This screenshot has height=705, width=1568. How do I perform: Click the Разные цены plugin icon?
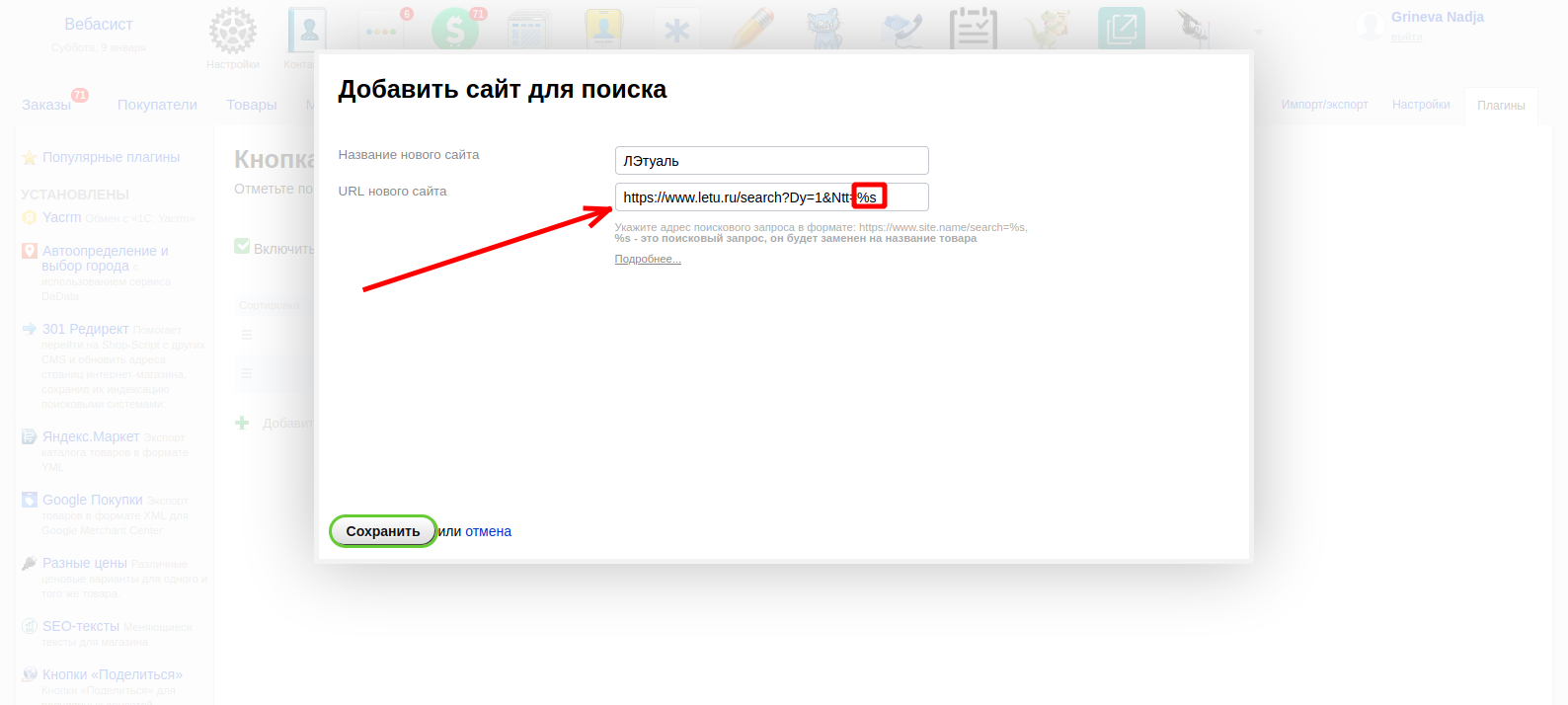coord(30,563)
